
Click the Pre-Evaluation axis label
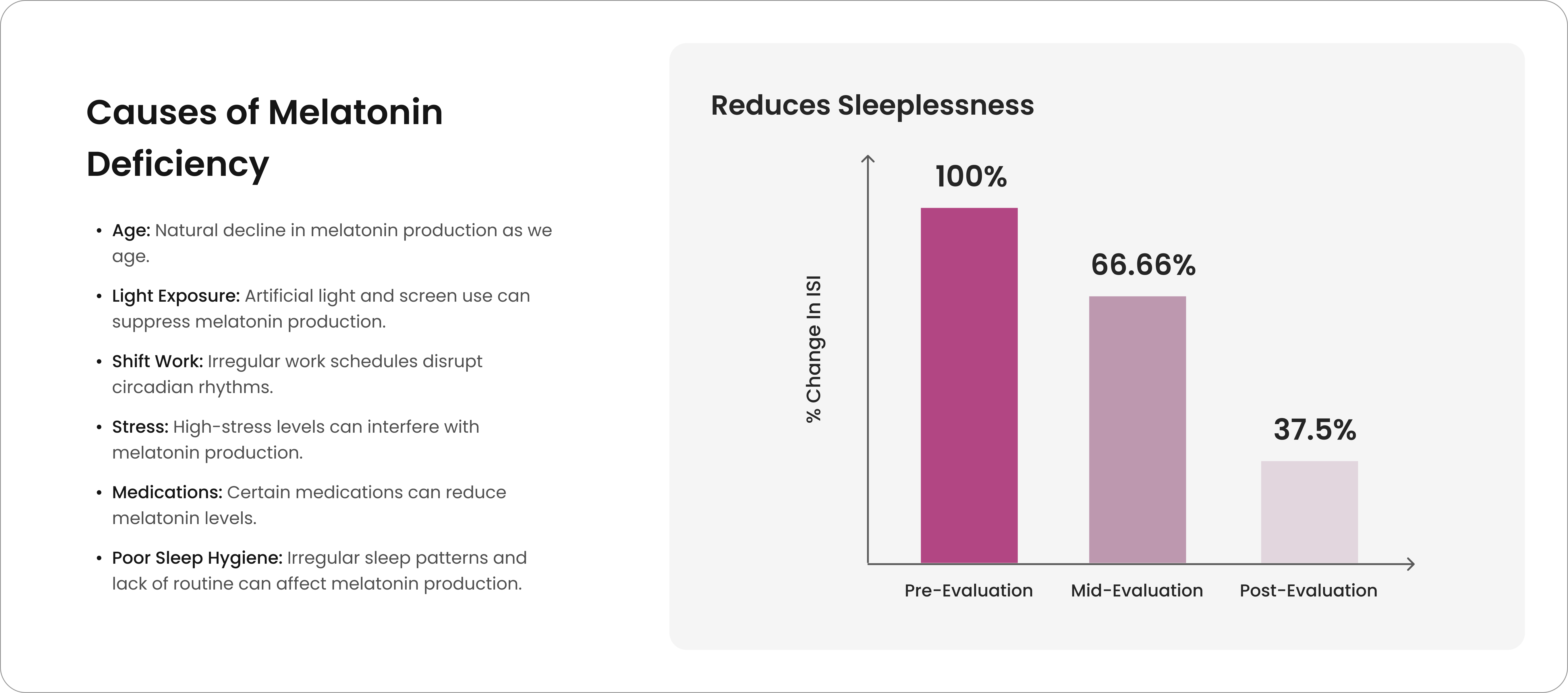click(x=968, y=590)
